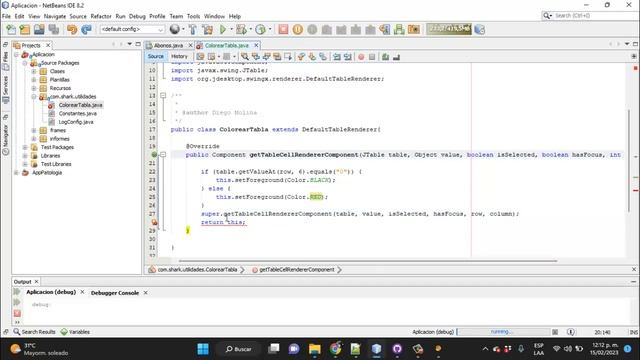The height and width of the screenshot is (360, 640).
Task: Run the project with green play icon
Action: point(223,29)
